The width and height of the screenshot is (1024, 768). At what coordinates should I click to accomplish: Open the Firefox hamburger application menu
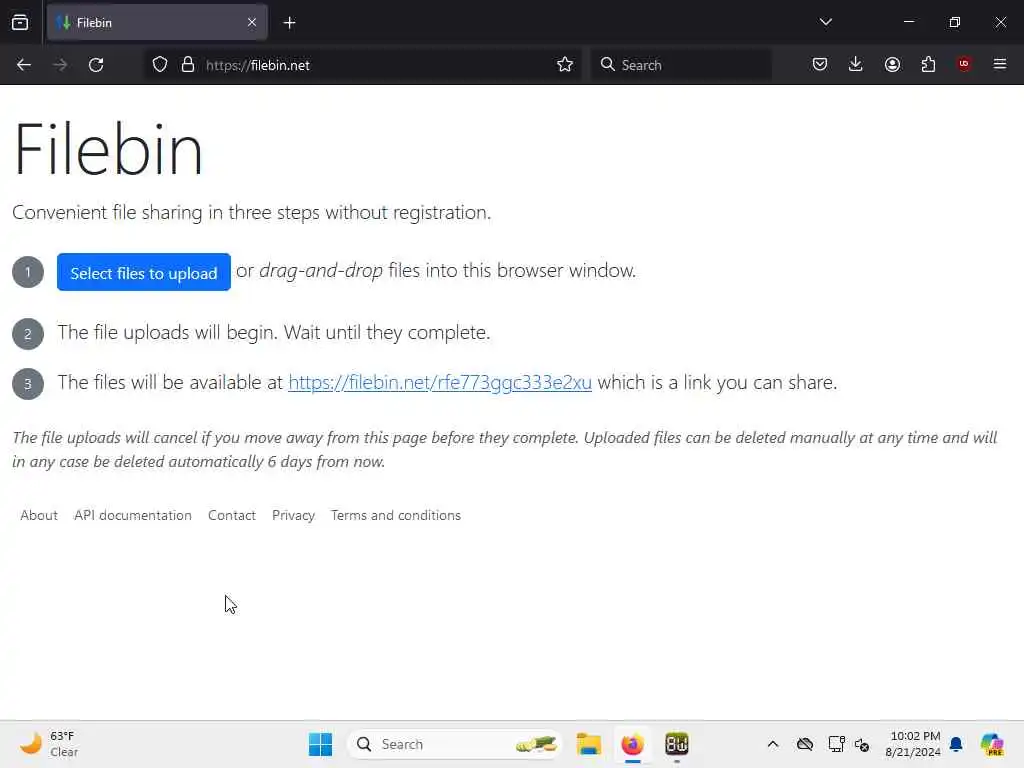pos(1000,64)
